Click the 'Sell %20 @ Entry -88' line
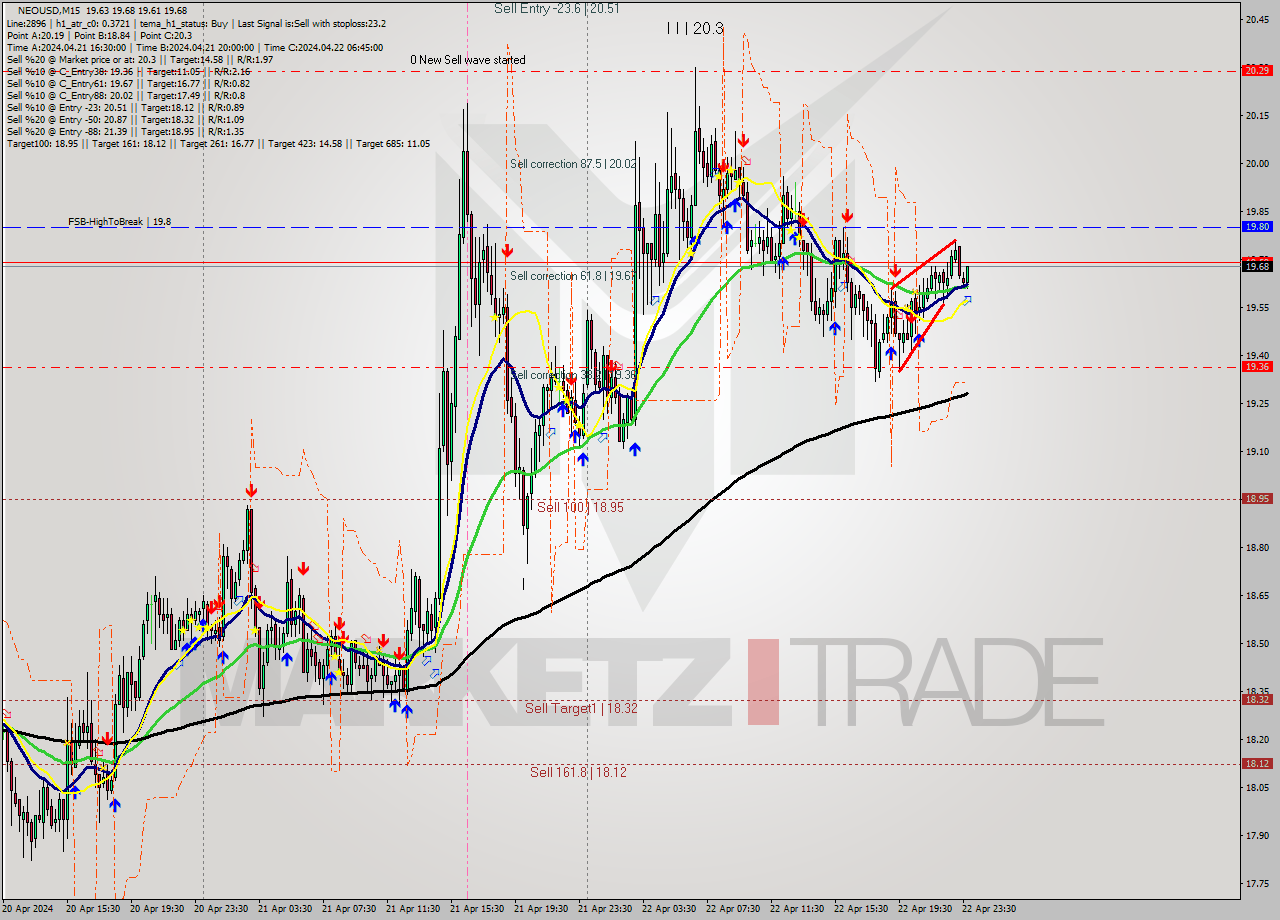Screen dimensions: 1280x920 [125, 131]
